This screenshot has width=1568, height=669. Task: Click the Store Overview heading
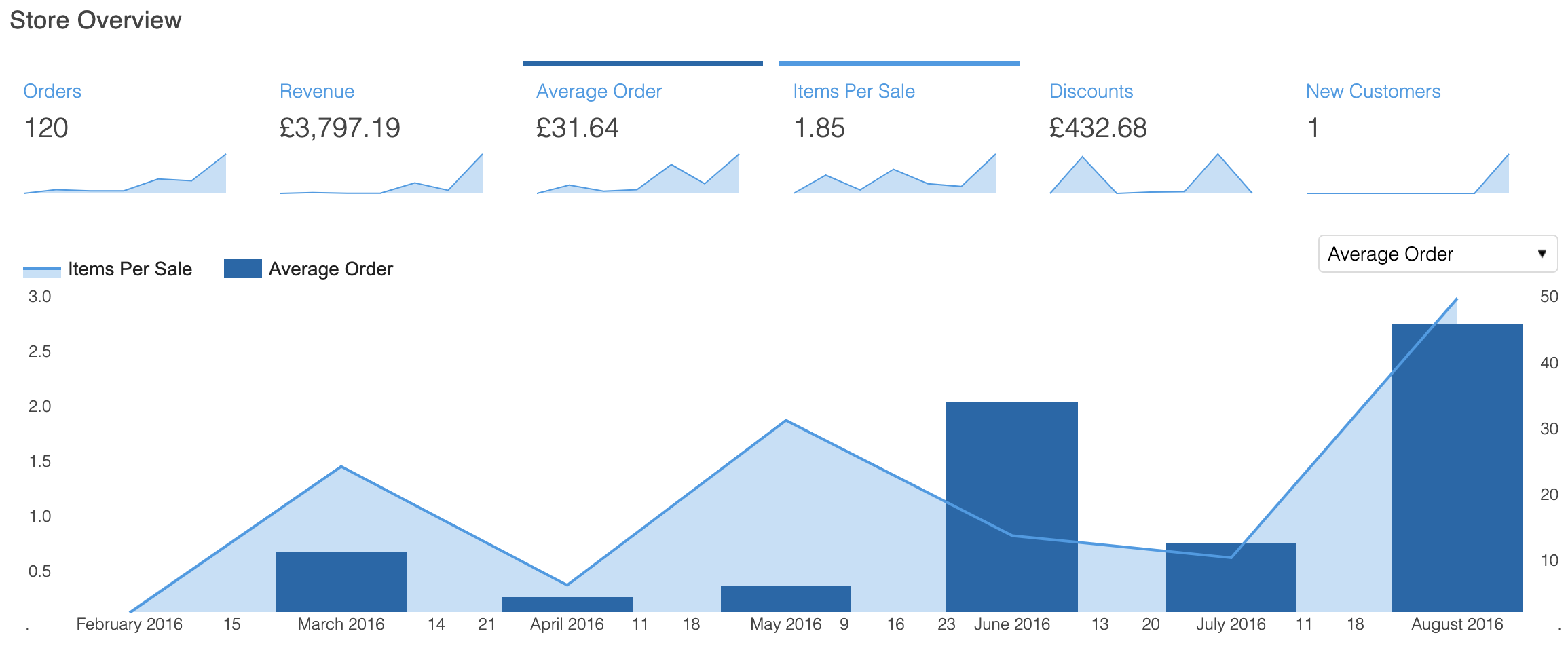[x=96, y=20]
